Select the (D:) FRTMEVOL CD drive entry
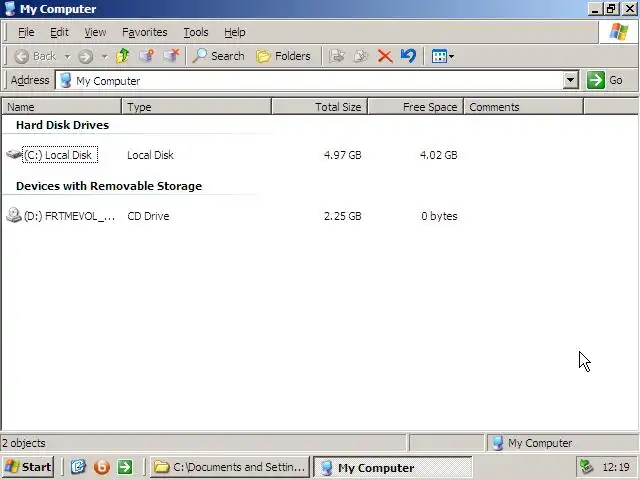 pyautogui.click(x=69, y=216)
